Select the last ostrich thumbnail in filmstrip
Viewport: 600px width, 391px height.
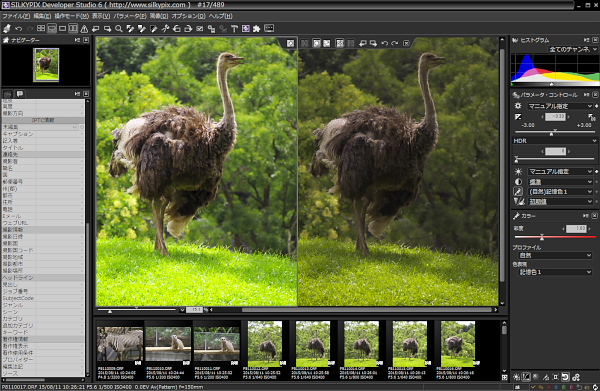coord(458,343)
